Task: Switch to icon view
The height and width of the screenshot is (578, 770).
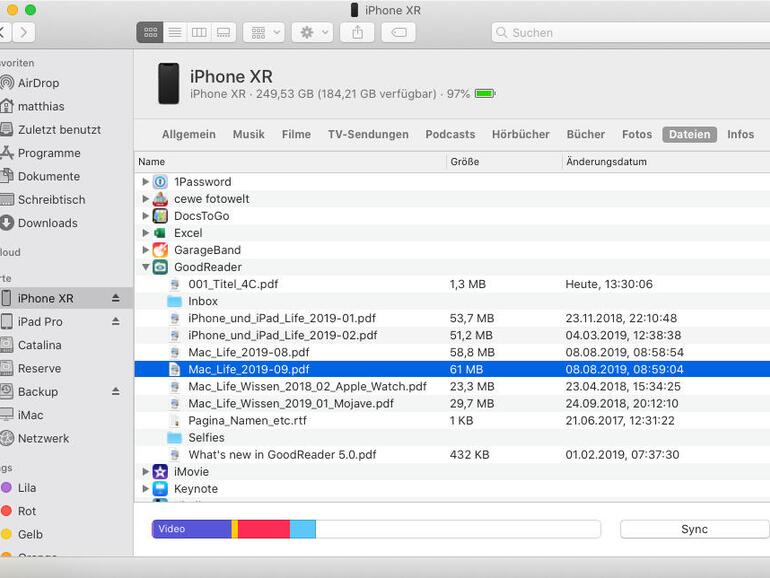Action: (150, 33)
